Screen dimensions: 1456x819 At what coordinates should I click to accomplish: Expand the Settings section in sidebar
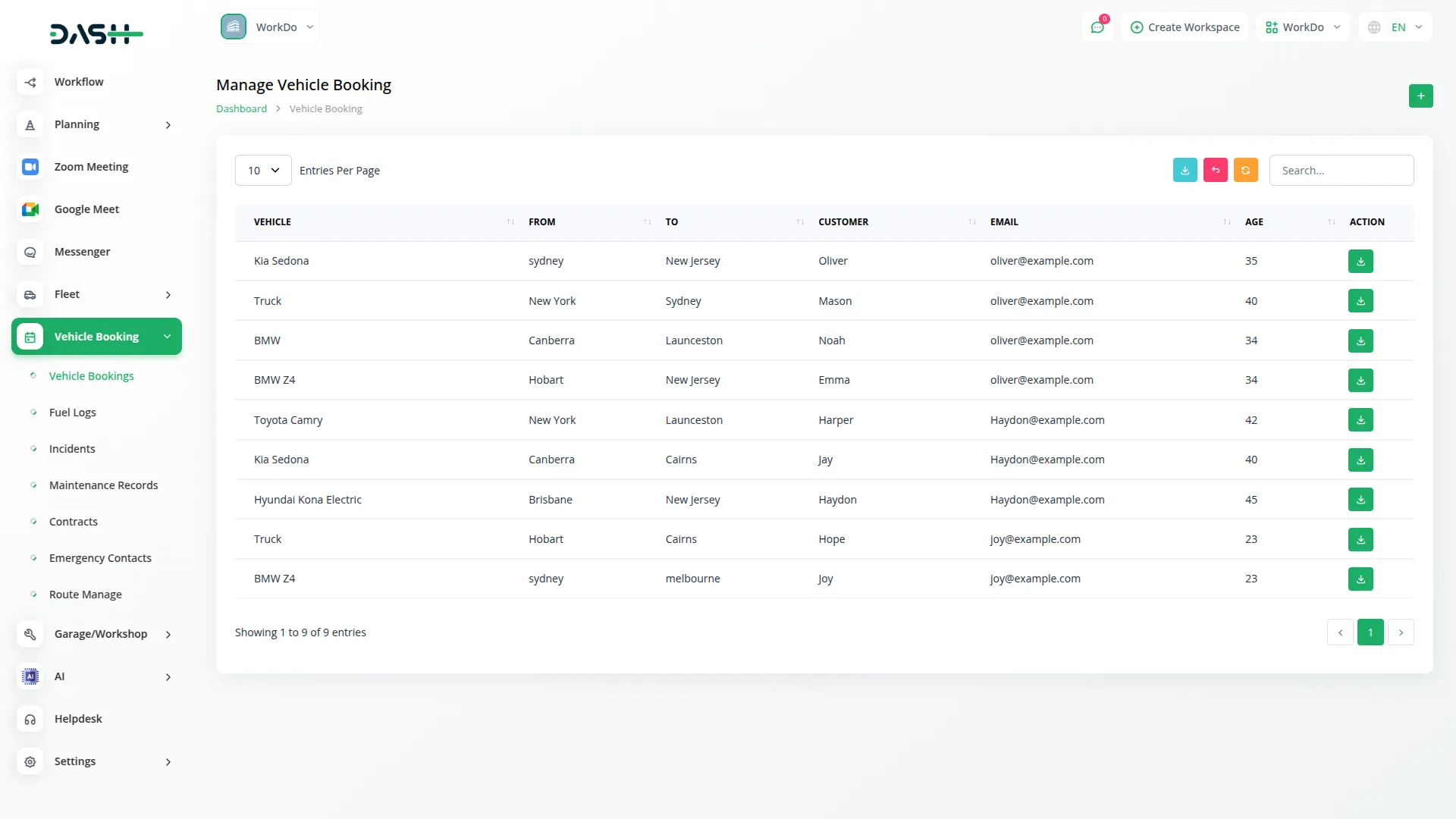(75, 761)
